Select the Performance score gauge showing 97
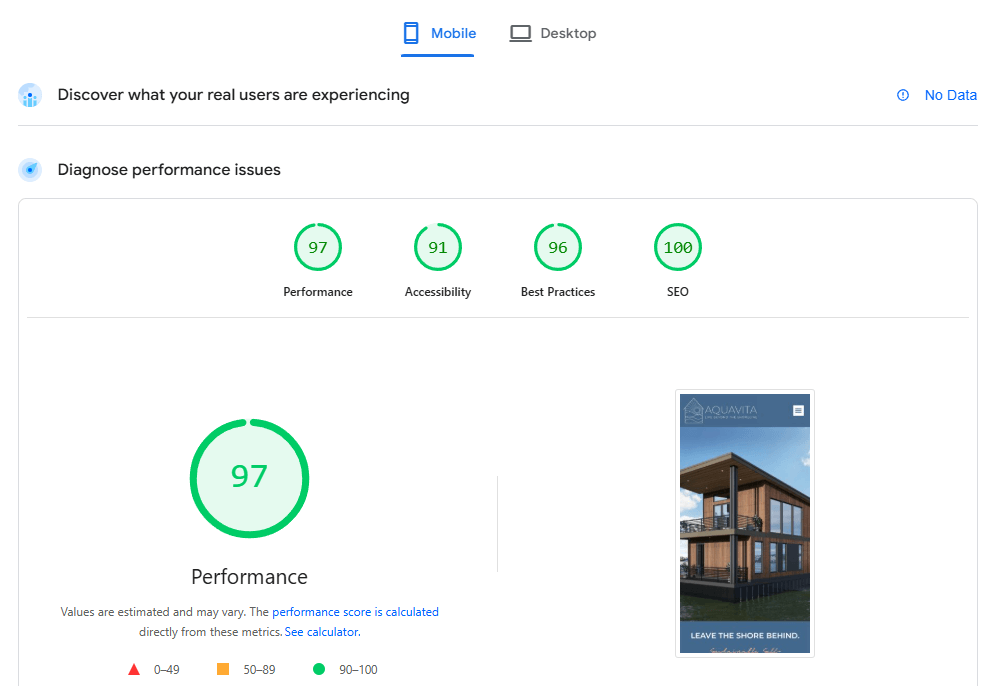 317,247
